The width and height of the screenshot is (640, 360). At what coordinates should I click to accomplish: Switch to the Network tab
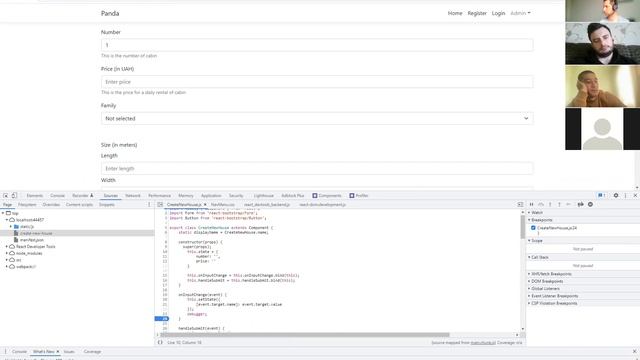point(133,196)
